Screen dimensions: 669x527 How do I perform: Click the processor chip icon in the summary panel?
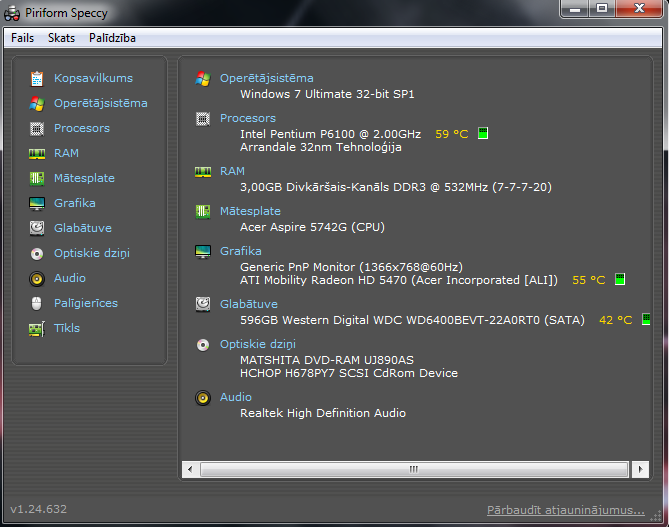(203, 119)
